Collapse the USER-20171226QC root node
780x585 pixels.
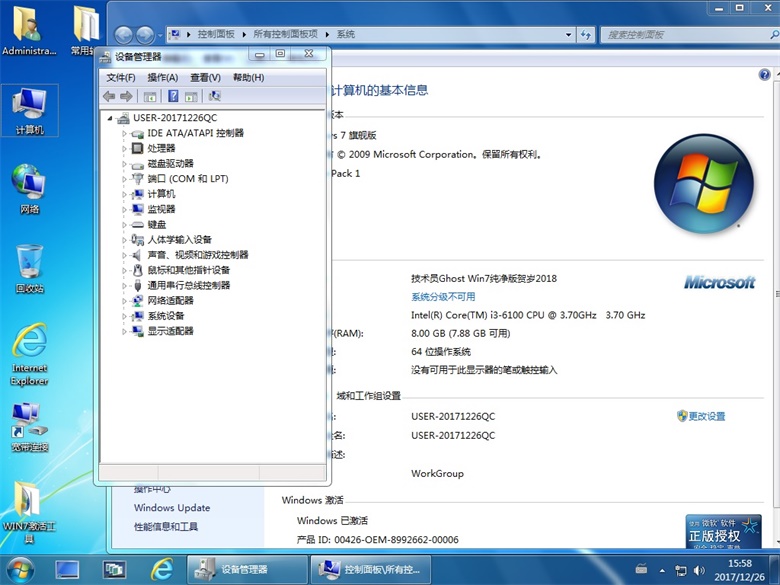point(110,118)
